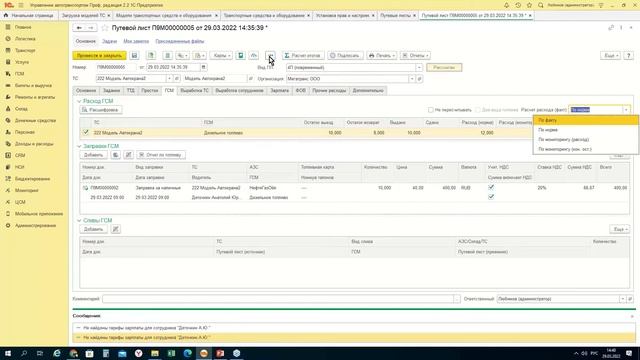Screen dimensions: 640x360
Task: Select По норме in dropdown list
Action: tap(586, 130)
